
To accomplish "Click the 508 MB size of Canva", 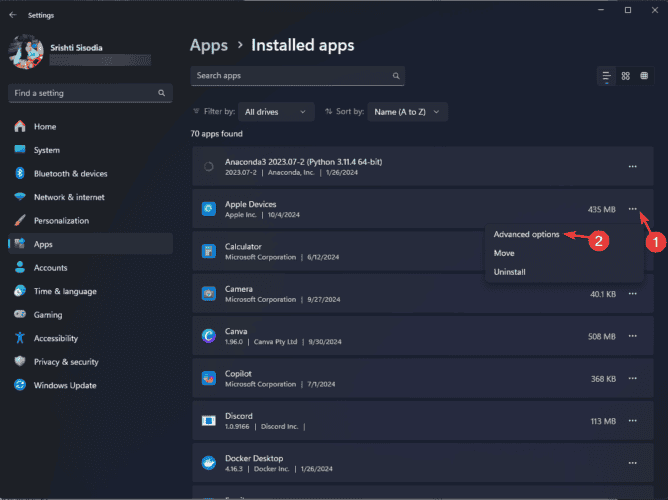I will tap(602, 336).
